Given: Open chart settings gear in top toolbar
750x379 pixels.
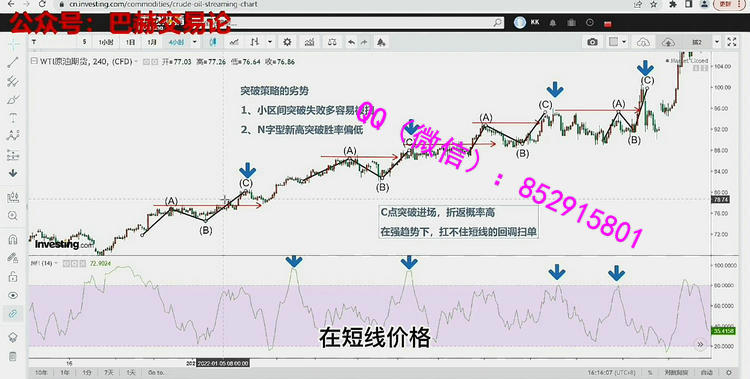Looking at the screenshot, I should [x=287, y=42].
